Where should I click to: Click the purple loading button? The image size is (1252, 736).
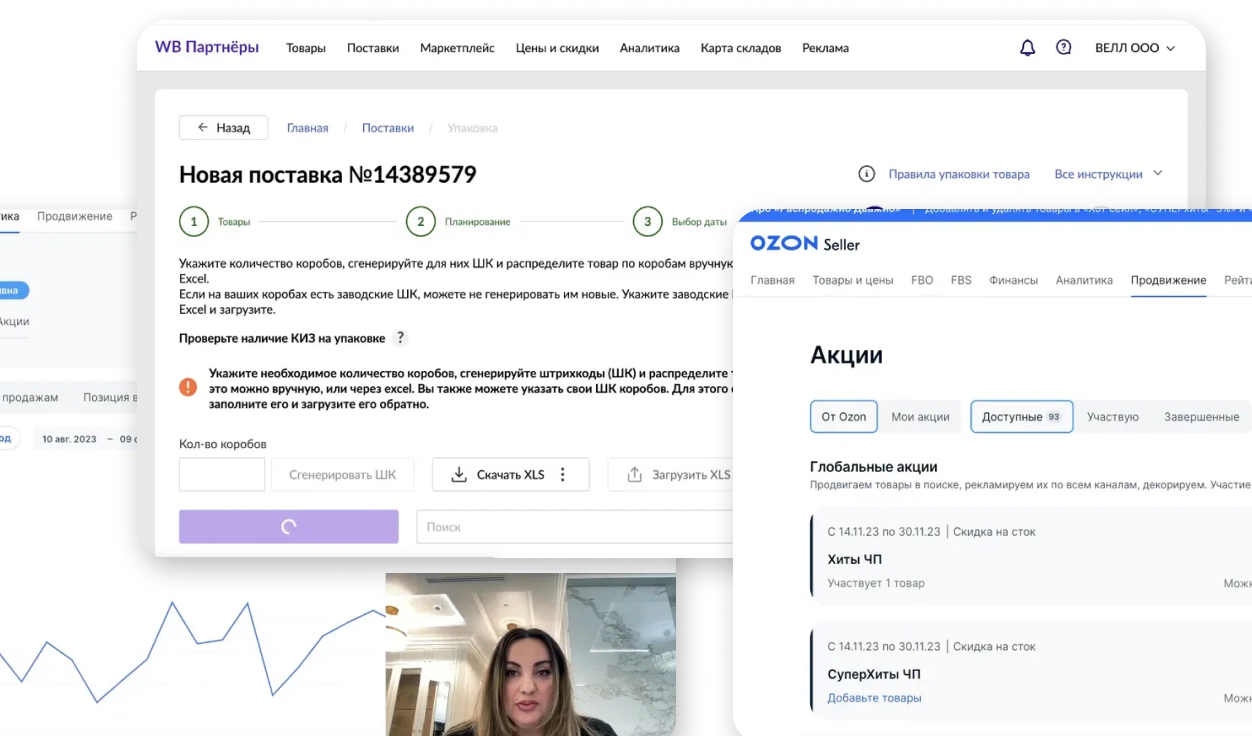289,527
